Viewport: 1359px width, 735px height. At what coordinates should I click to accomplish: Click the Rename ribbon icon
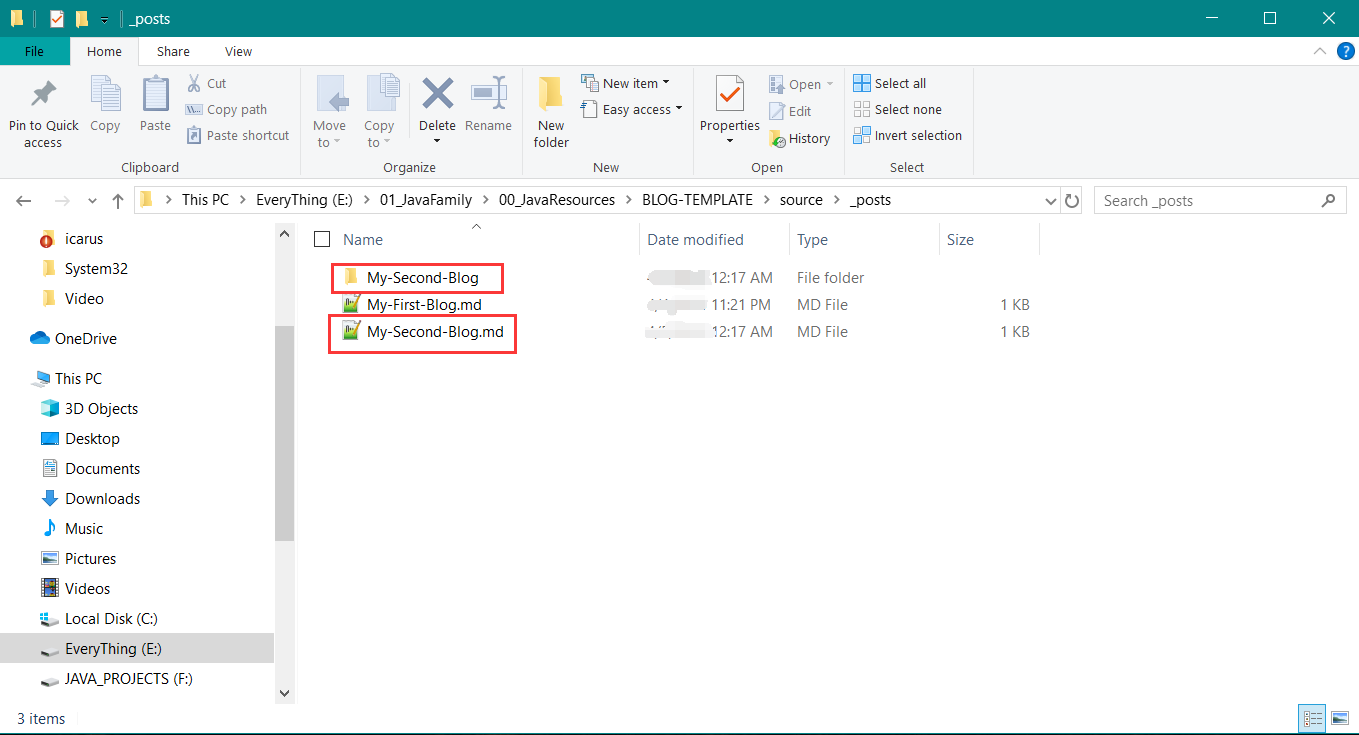tap(488, 95)
